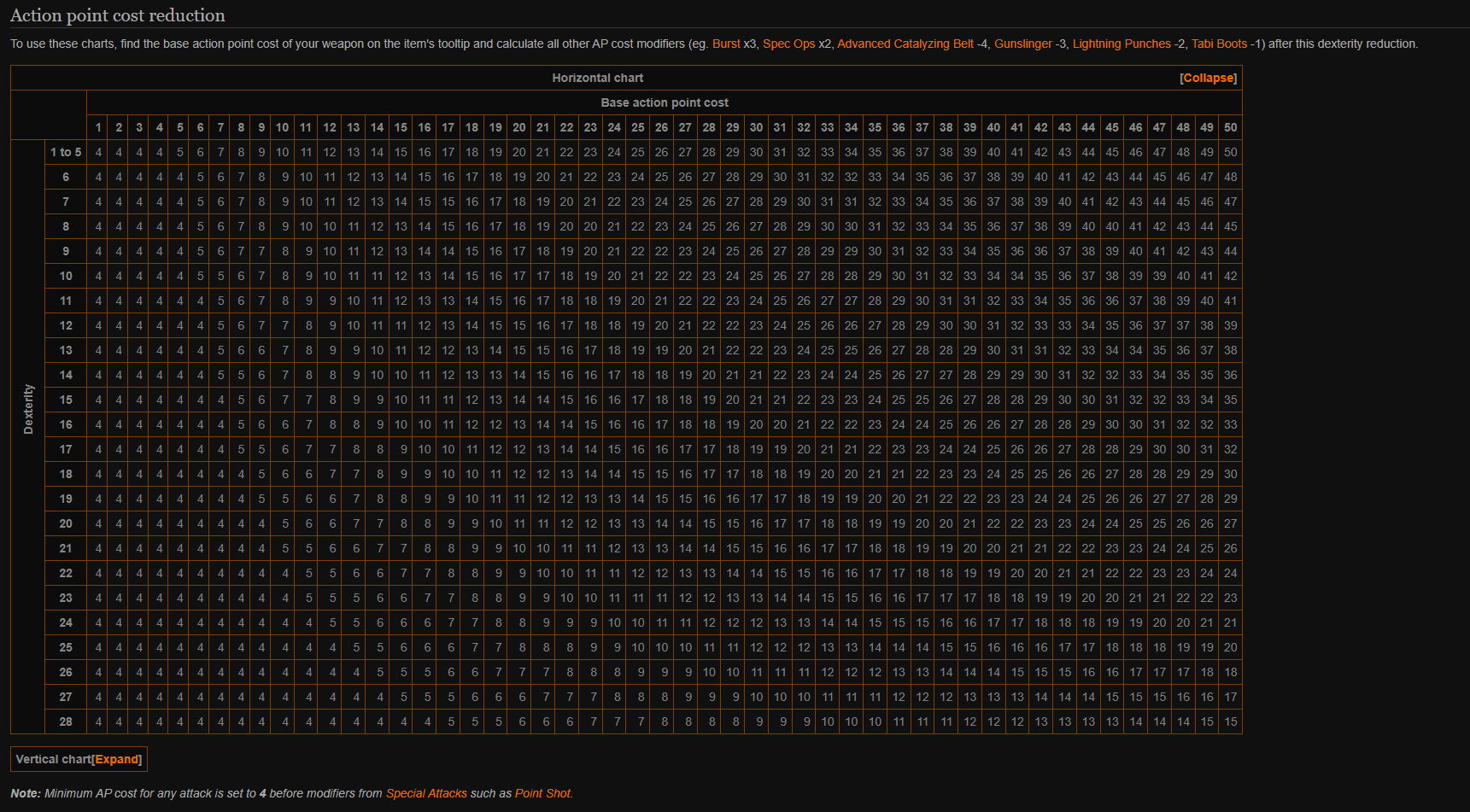Follow the Point Shot link
This screenshot has width=1470, height=812.
pyautogui.click(x=542, y=793)
